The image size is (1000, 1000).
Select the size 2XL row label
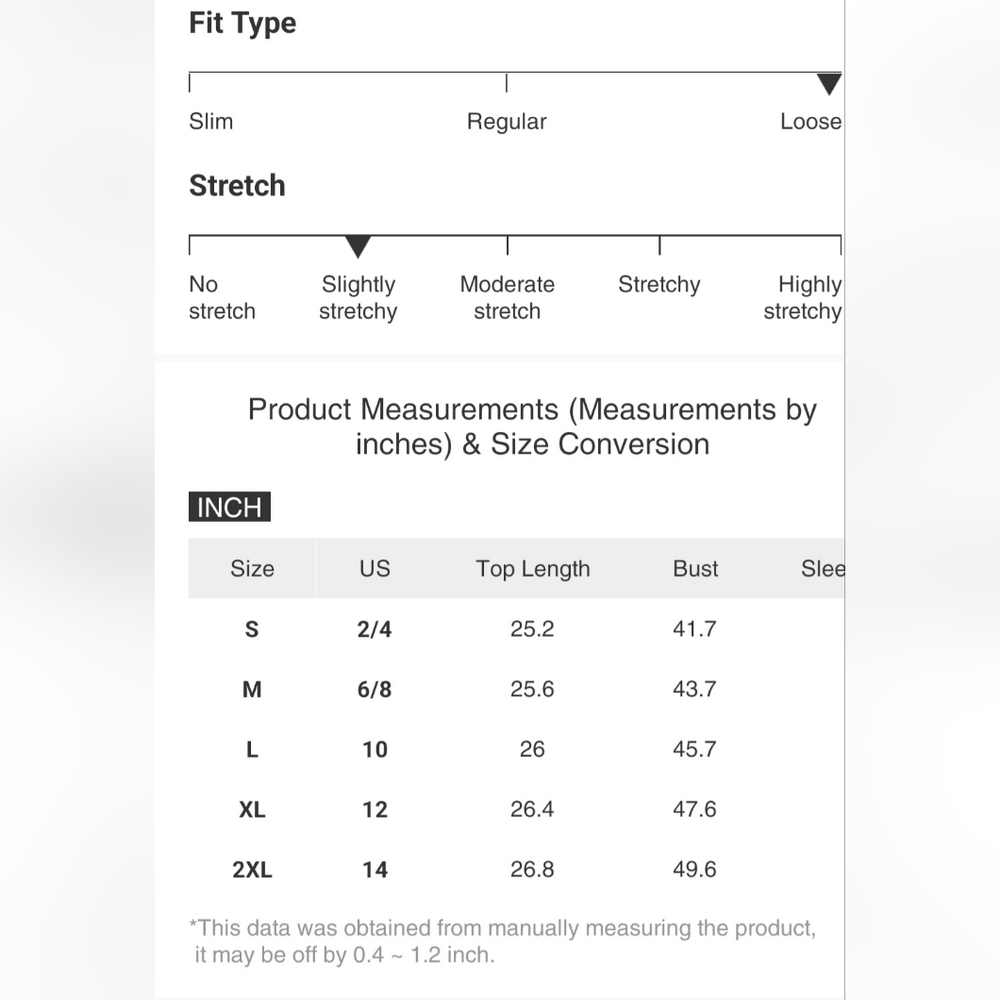click(x=252, y=869)
